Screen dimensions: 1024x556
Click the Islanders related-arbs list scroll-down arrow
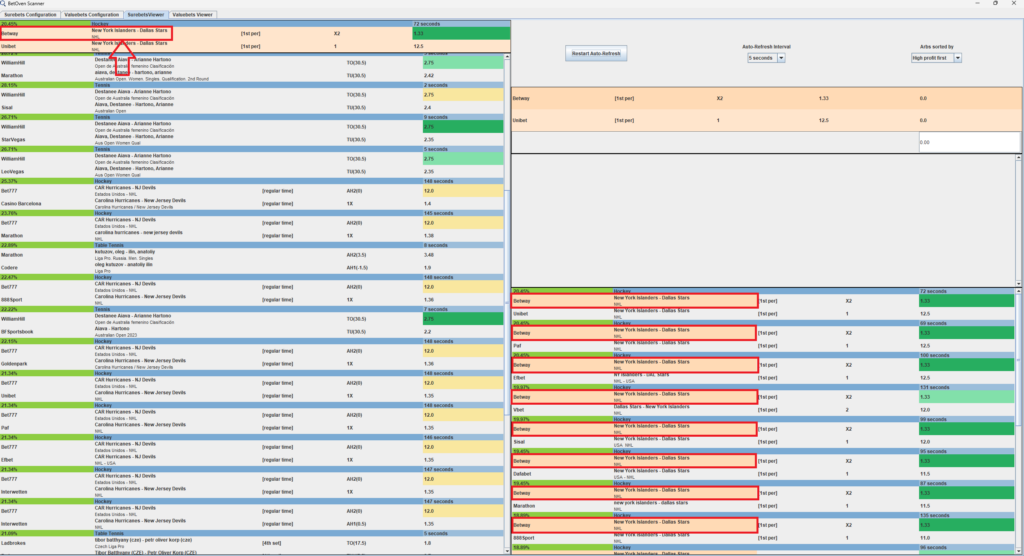[x=1018, y=551]
